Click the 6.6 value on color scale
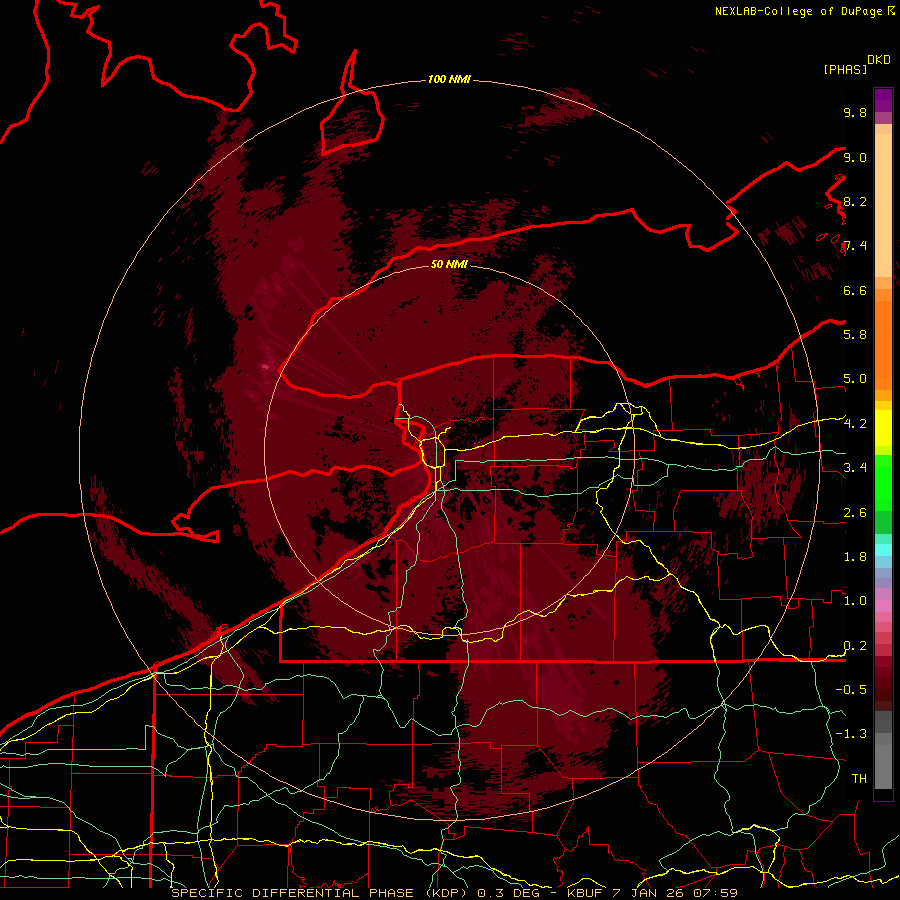Viewport: 900px width, 900px height. pos(855,290)
